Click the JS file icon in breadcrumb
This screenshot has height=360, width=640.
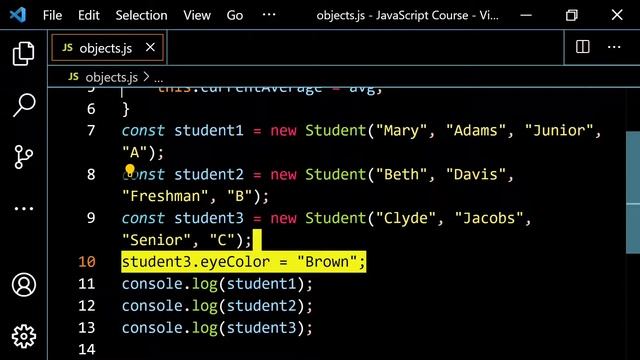(73, 77)
